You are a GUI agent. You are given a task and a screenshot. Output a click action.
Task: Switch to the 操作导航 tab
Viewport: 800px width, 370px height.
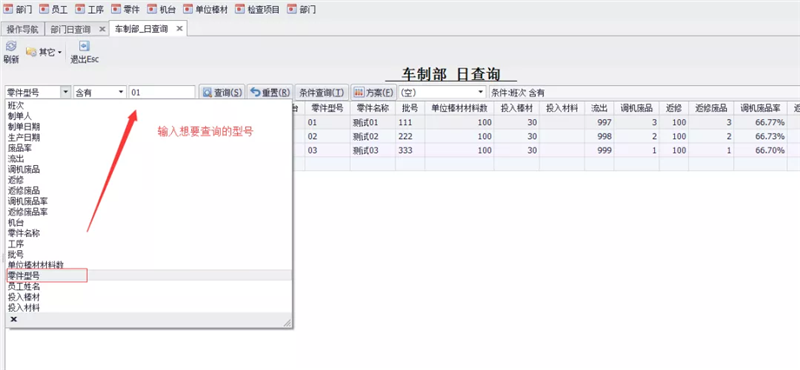(x=22, y=29)
